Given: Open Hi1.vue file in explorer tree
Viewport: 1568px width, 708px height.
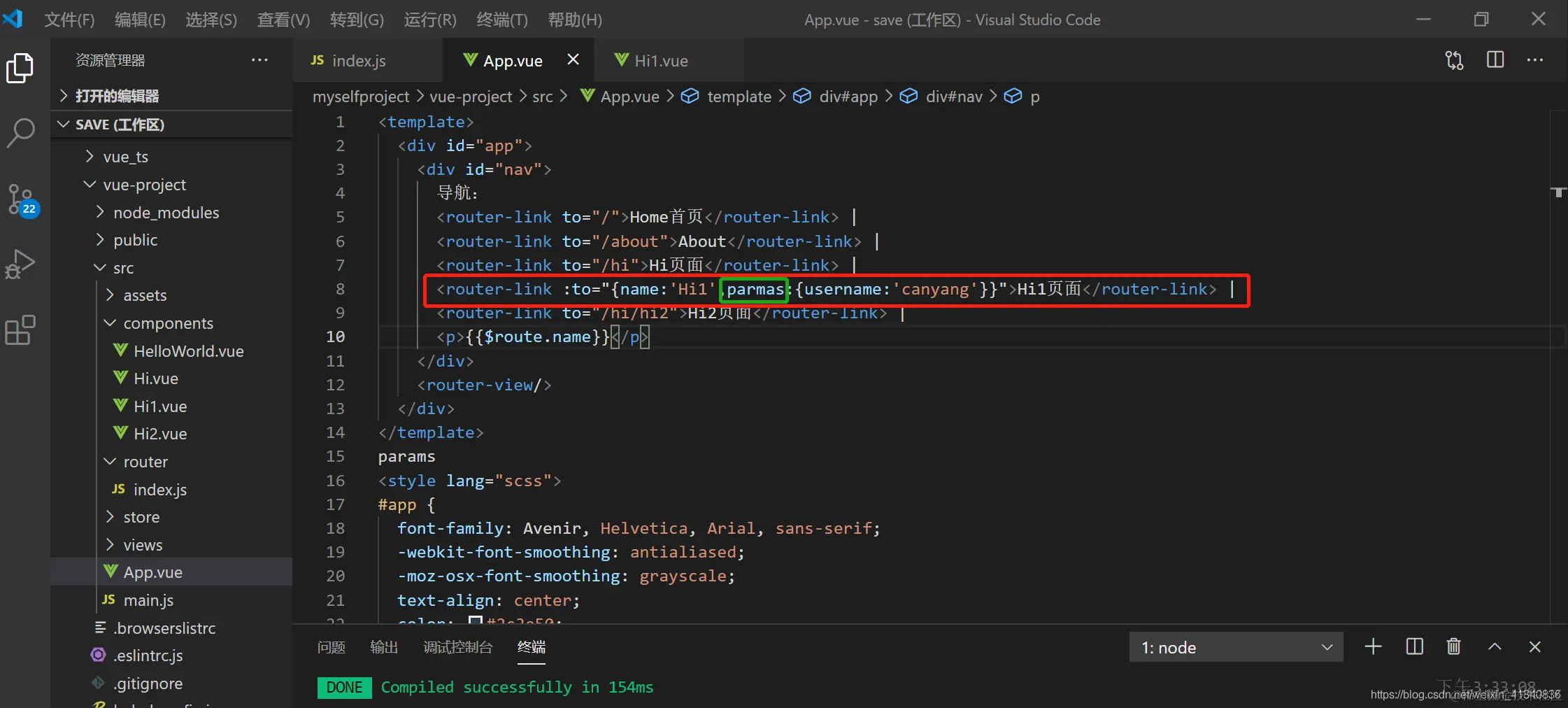Looking at the screenshot, I should click(x=160, y=406).
